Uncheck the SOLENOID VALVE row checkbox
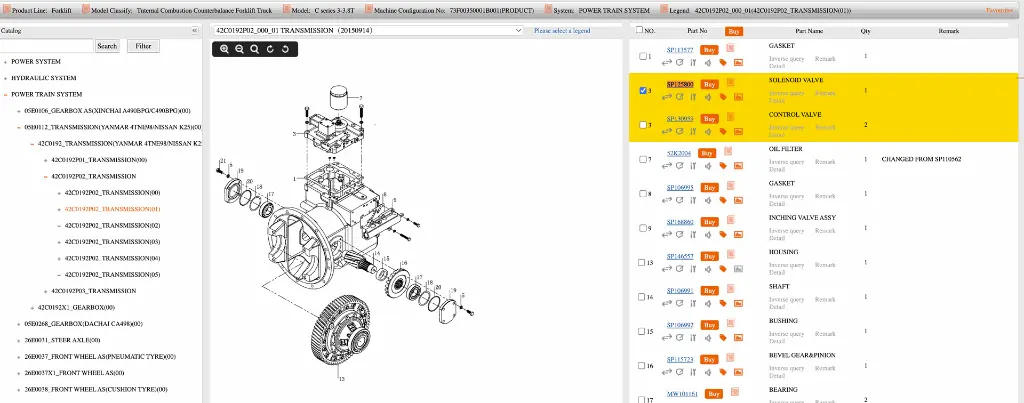This screenshot has width=1024, height=403. point(643,90)
